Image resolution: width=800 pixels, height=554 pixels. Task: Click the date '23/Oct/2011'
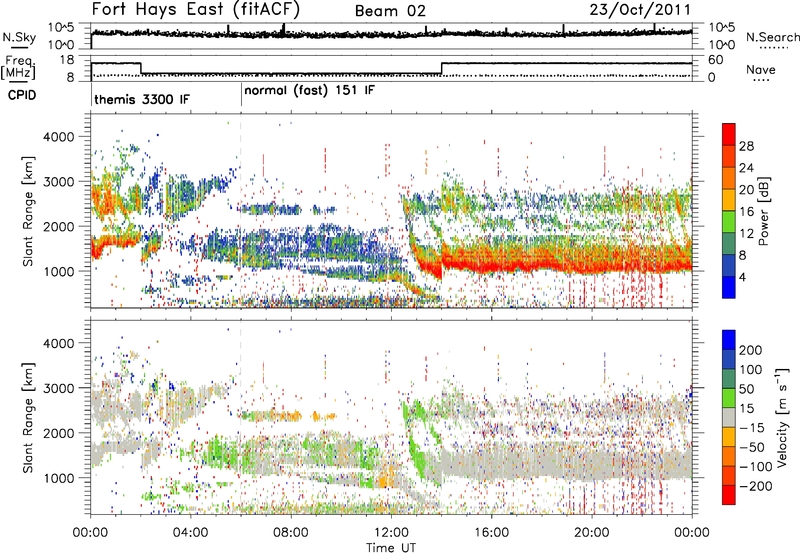[x=640, y=10]
